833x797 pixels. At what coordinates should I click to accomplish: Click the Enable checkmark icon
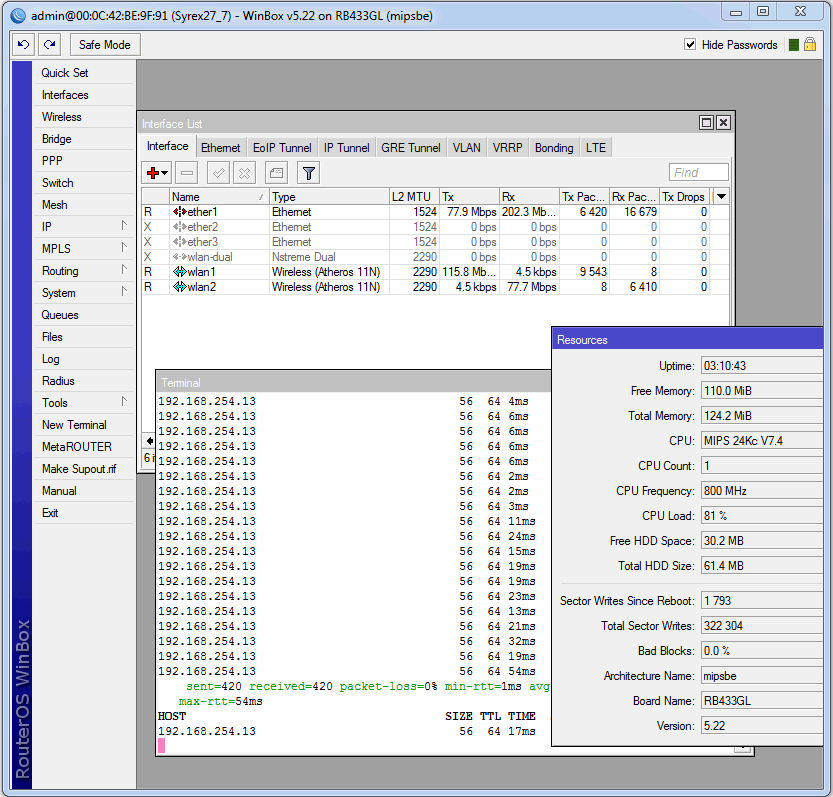[218, 173]
